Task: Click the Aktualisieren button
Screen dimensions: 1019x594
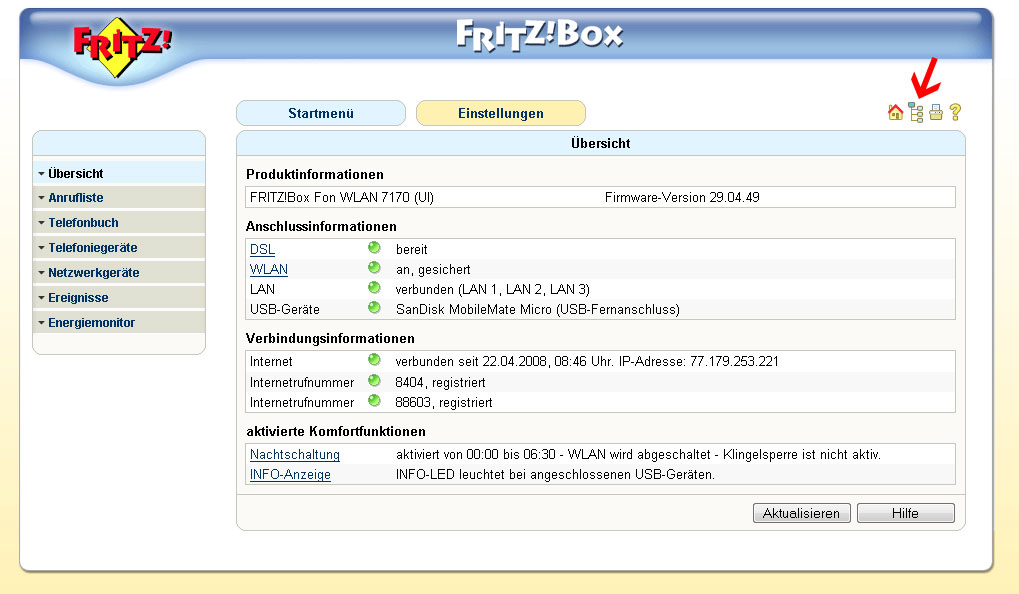Action: (801, 513)
